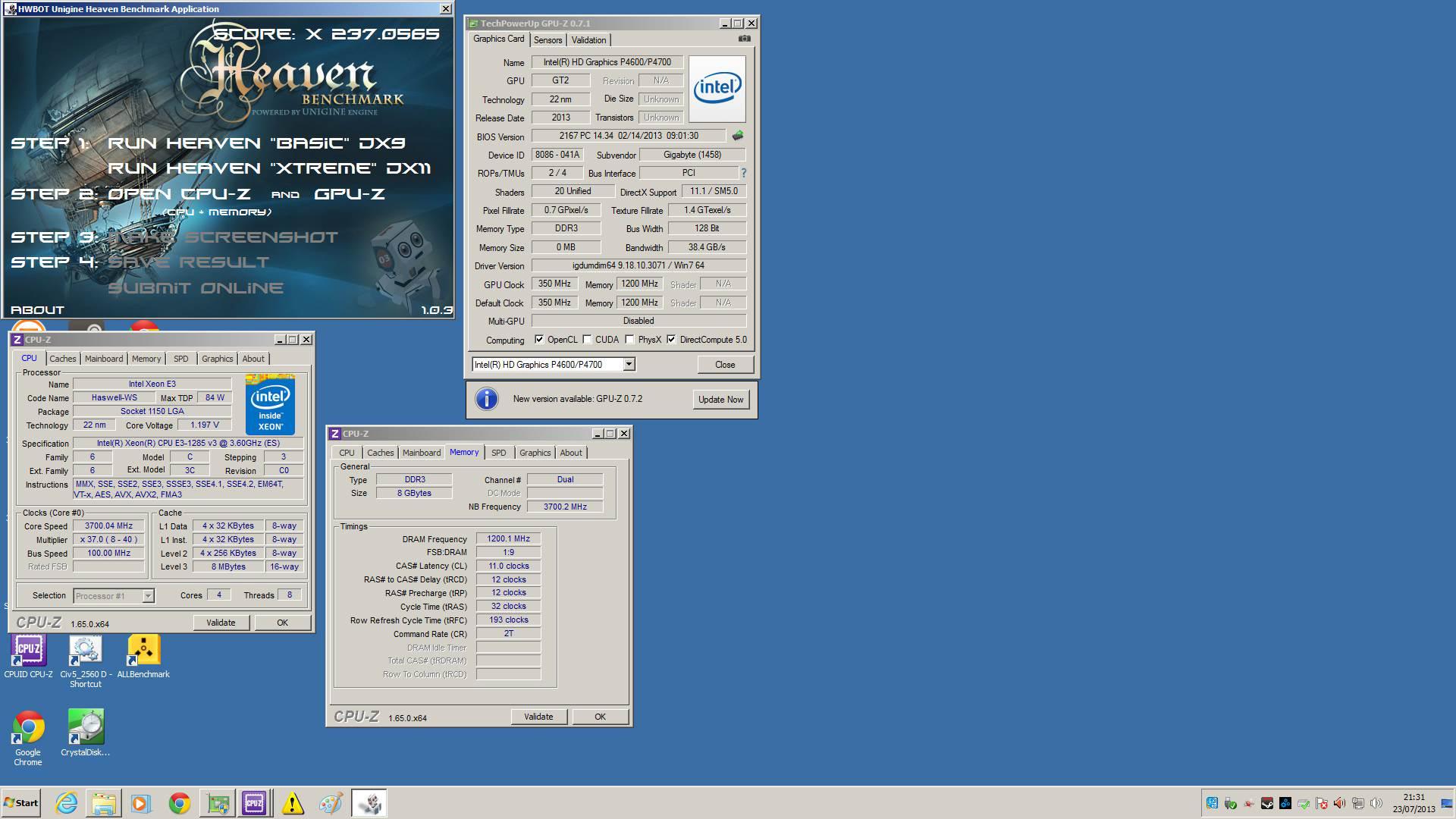Viewport: 1456px width, 819px height.
Task: Open the Civ5_2560 D Shortcut desktop icon
Action: (86, 661)
